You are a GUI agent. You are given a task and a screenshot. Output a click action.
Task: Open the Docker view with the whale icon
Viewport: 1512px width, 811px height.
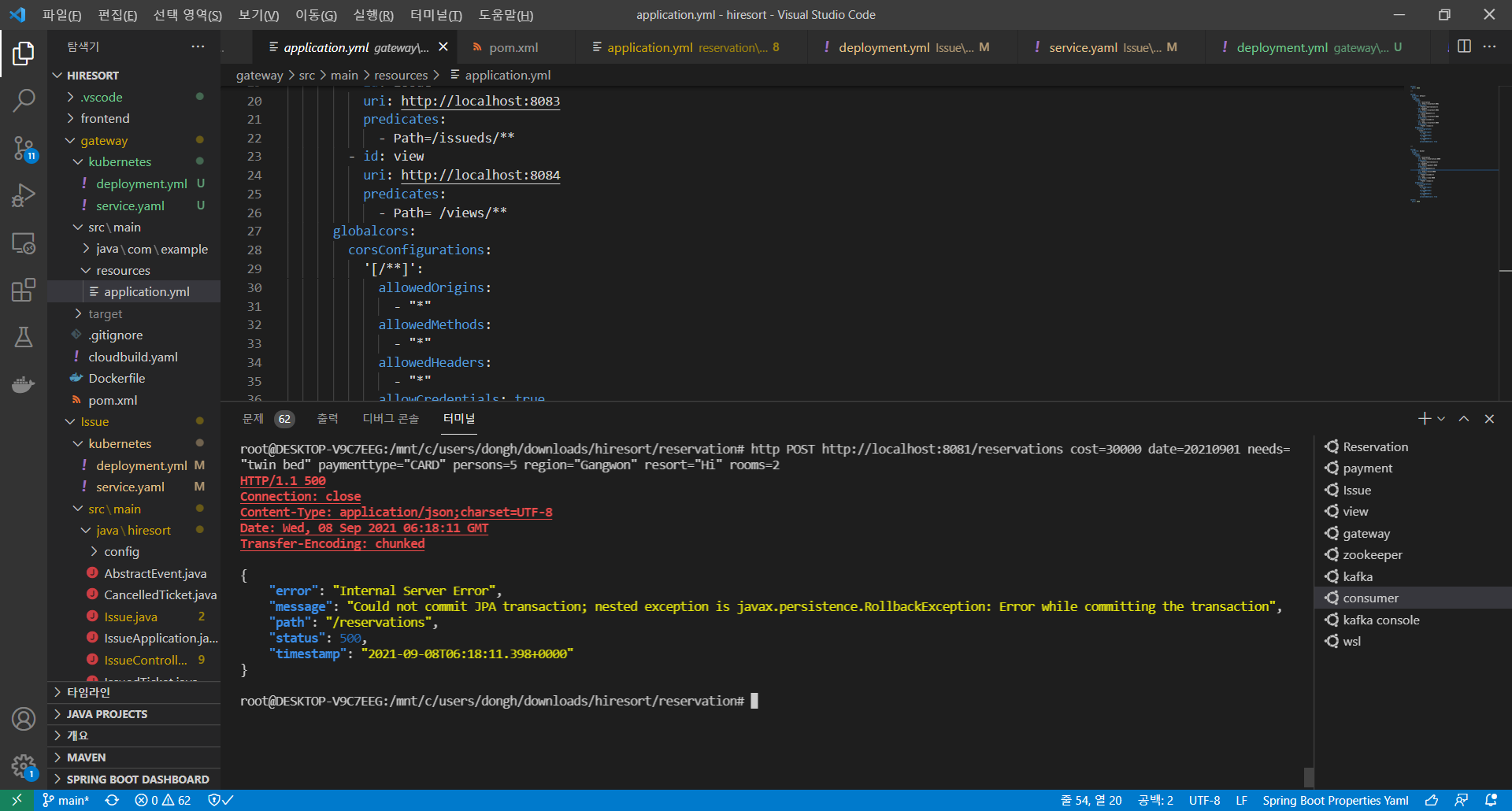(24, 384)
